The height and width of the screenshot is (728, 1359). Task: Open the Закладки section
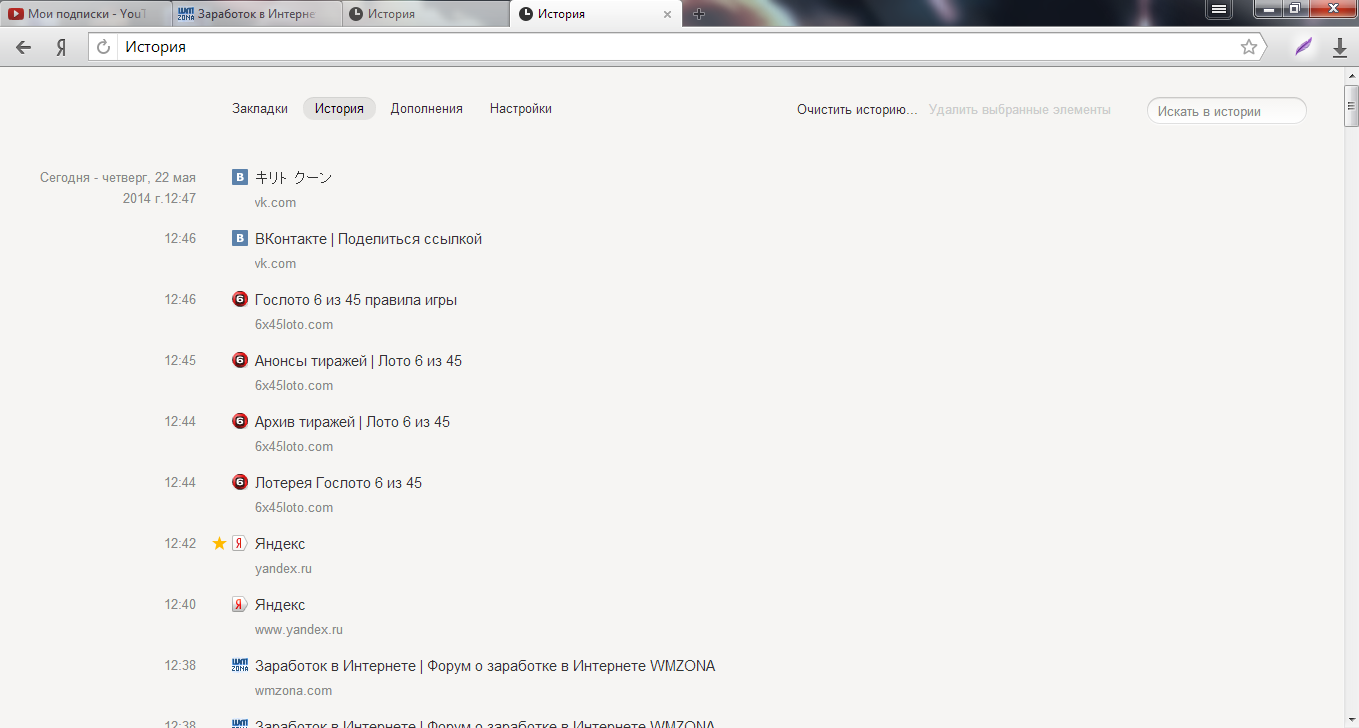(x=260, y=108)
